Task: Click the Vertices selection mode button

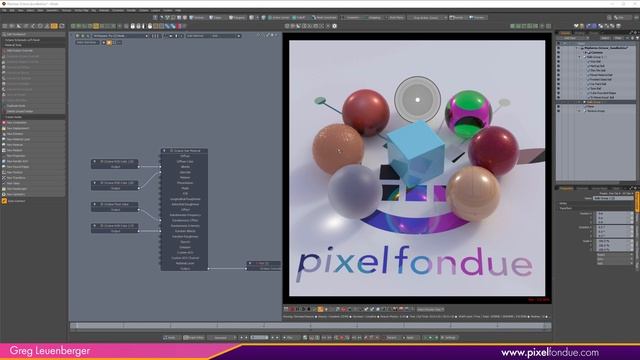Action: coord(198,18)
